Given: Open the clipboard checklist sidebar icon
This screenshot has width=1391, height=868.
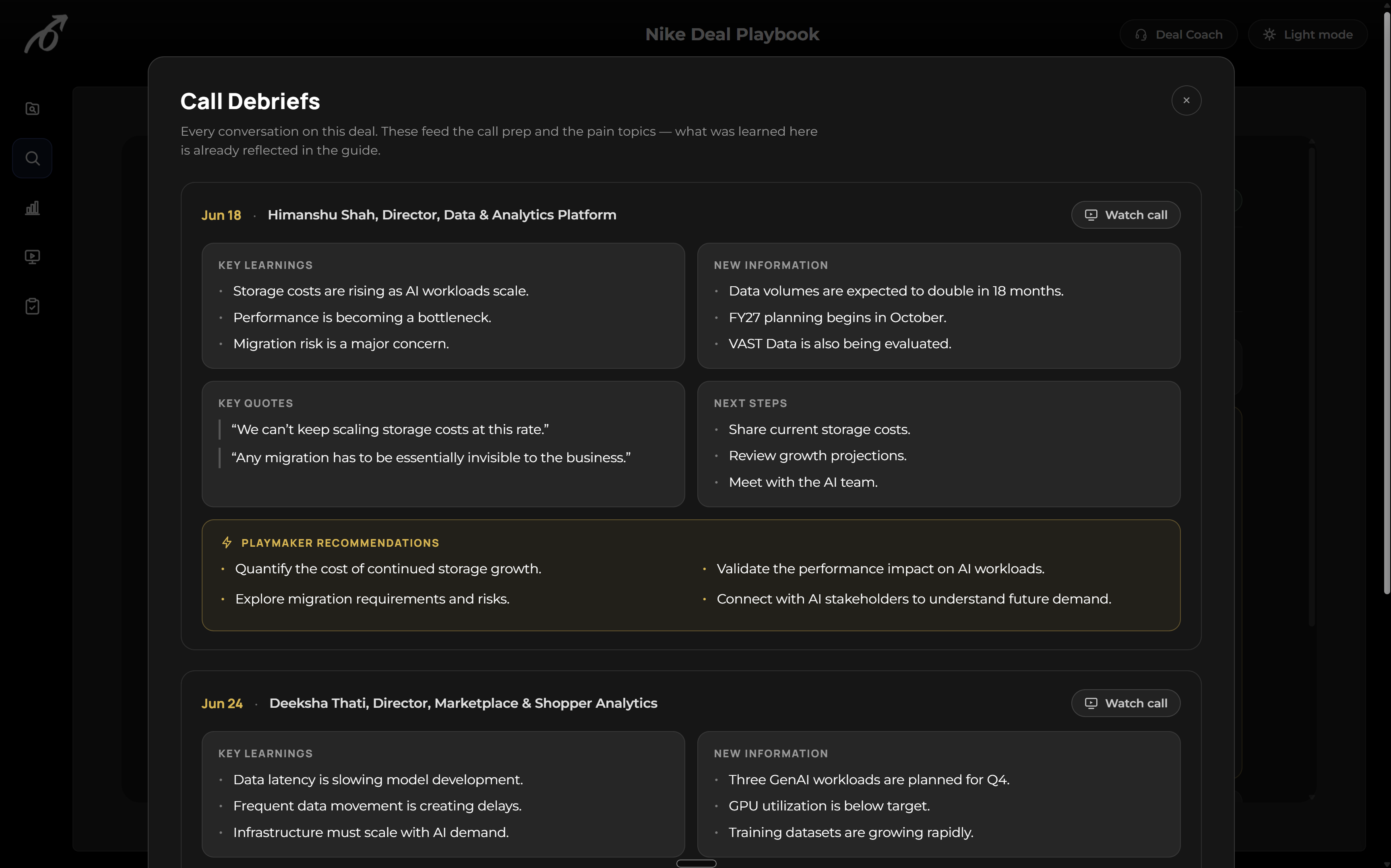Looking at the screenshot, I should click(32, 306).
